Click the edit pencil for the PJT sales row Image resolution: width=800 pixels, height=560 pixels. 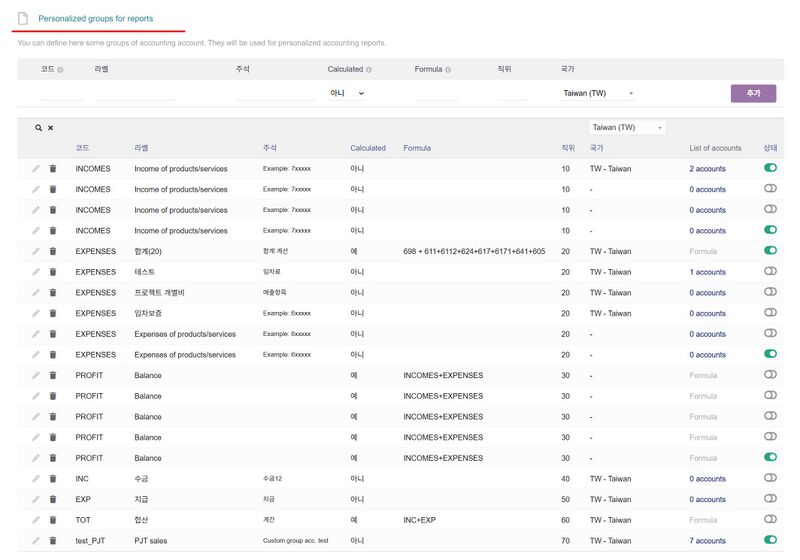coord(36,541)
